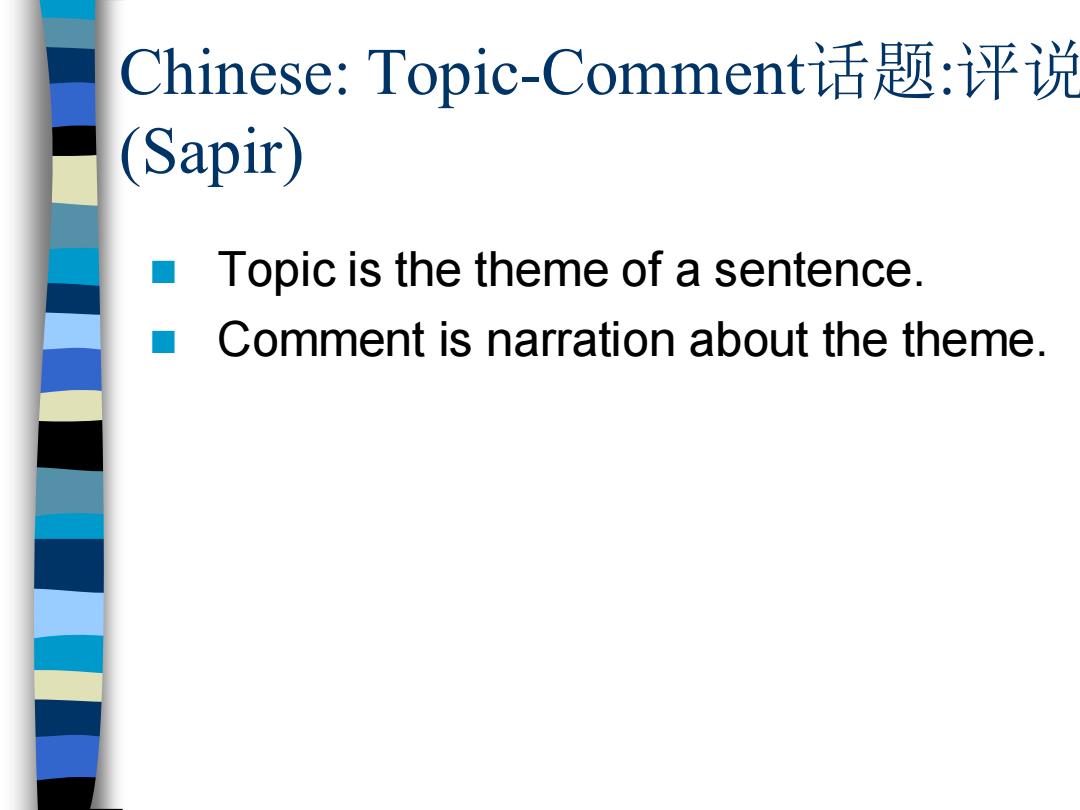
Task: Click the word "sentence." in the first bullet
Action: tap(818, 269)
